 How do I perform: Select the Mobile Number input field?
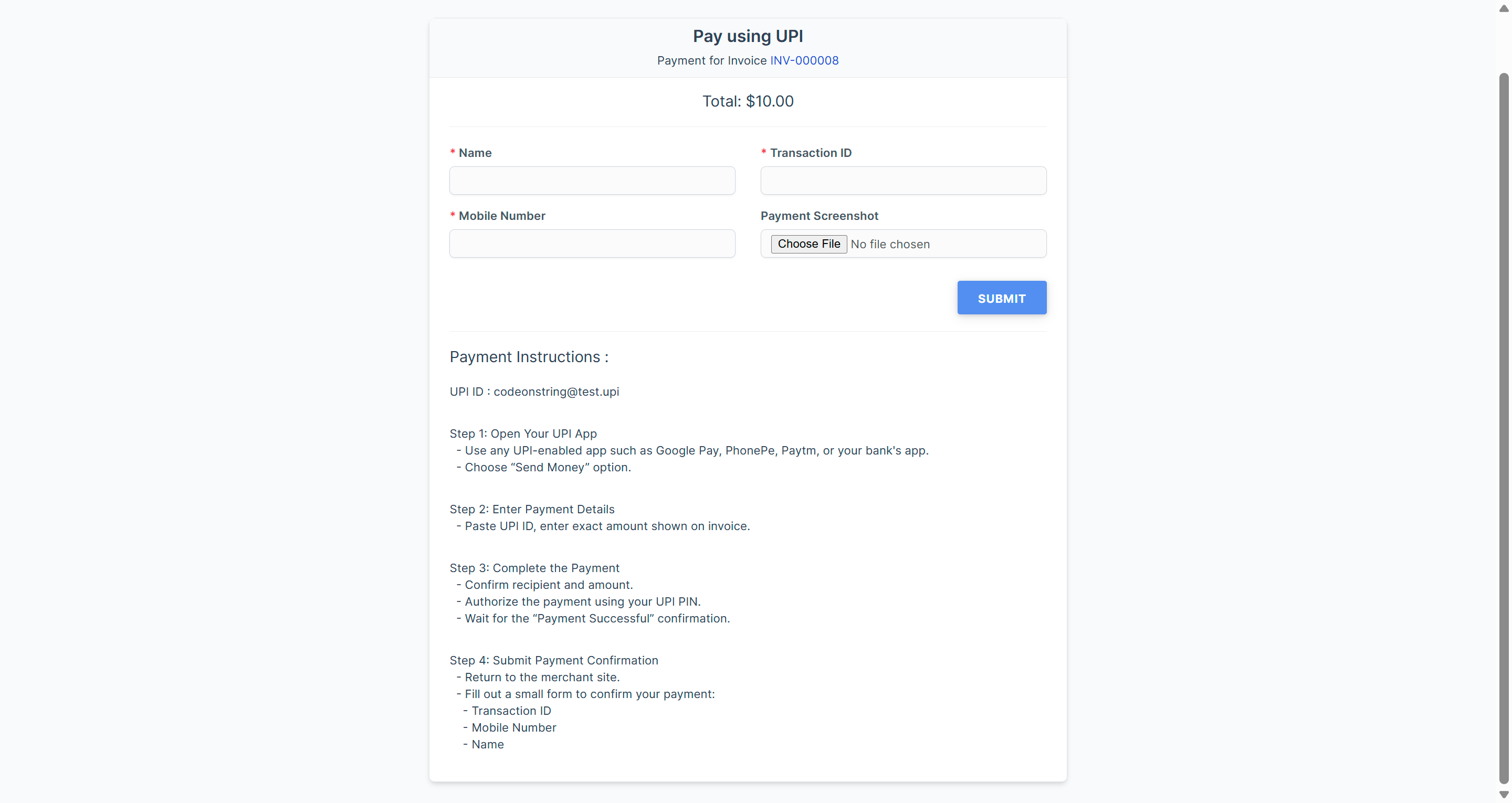coord(592,244)
